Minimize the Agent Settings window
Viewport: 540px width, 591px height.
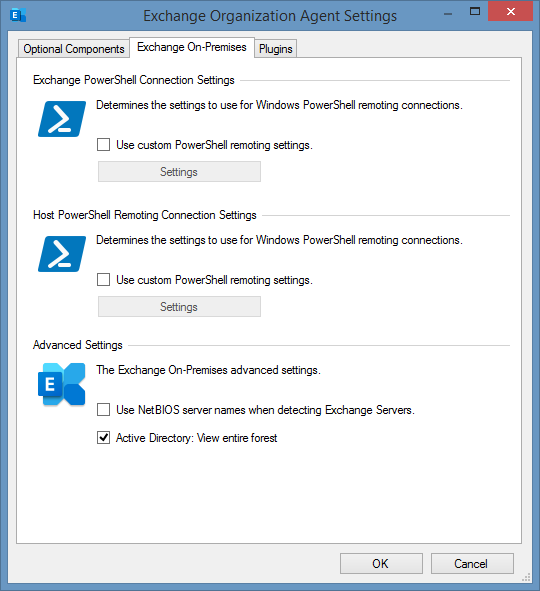pyautogui.click(x=448, y=14)
